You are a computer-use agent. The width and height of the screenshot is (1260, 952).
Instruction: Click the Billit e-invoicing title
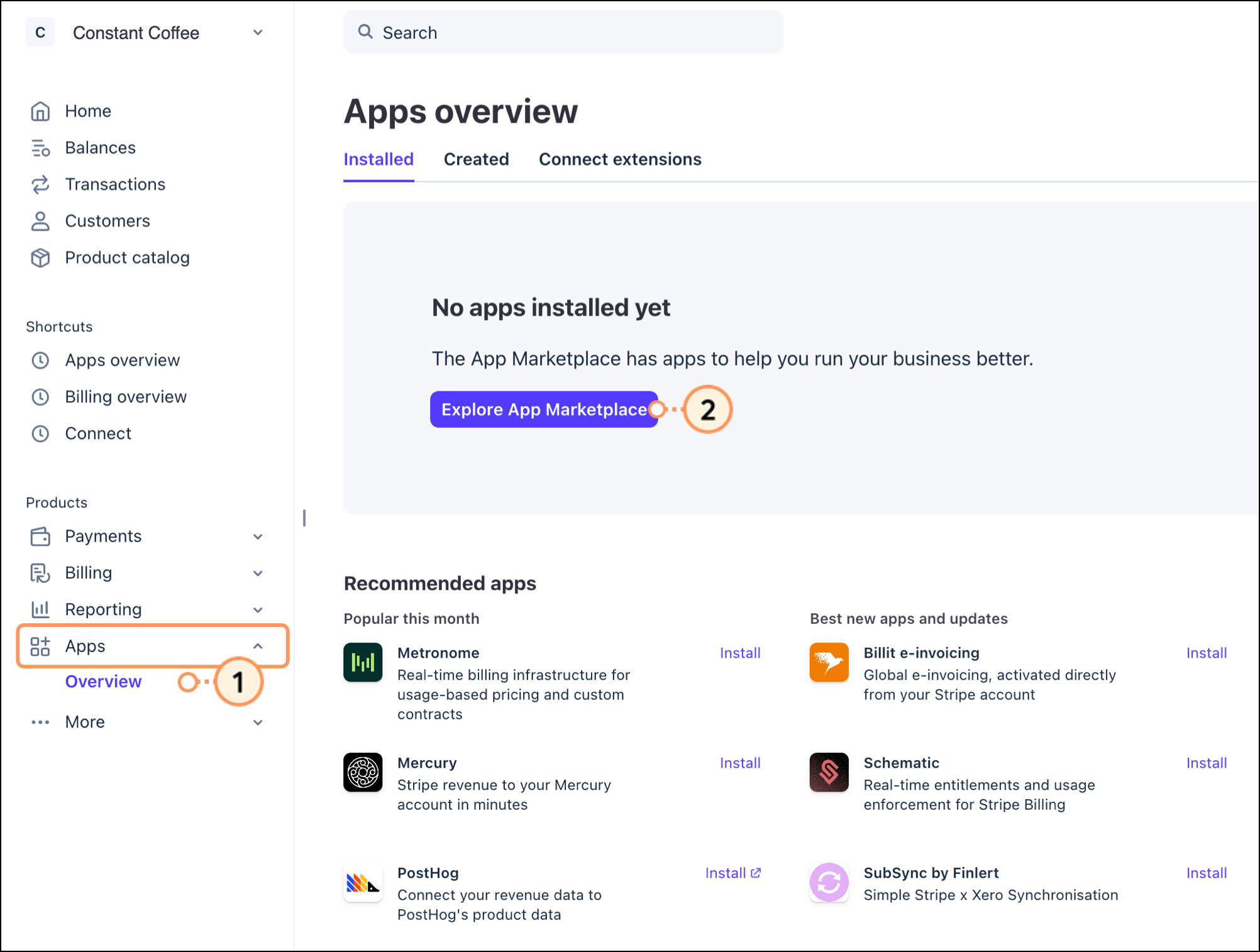click(x=922, y=653)
